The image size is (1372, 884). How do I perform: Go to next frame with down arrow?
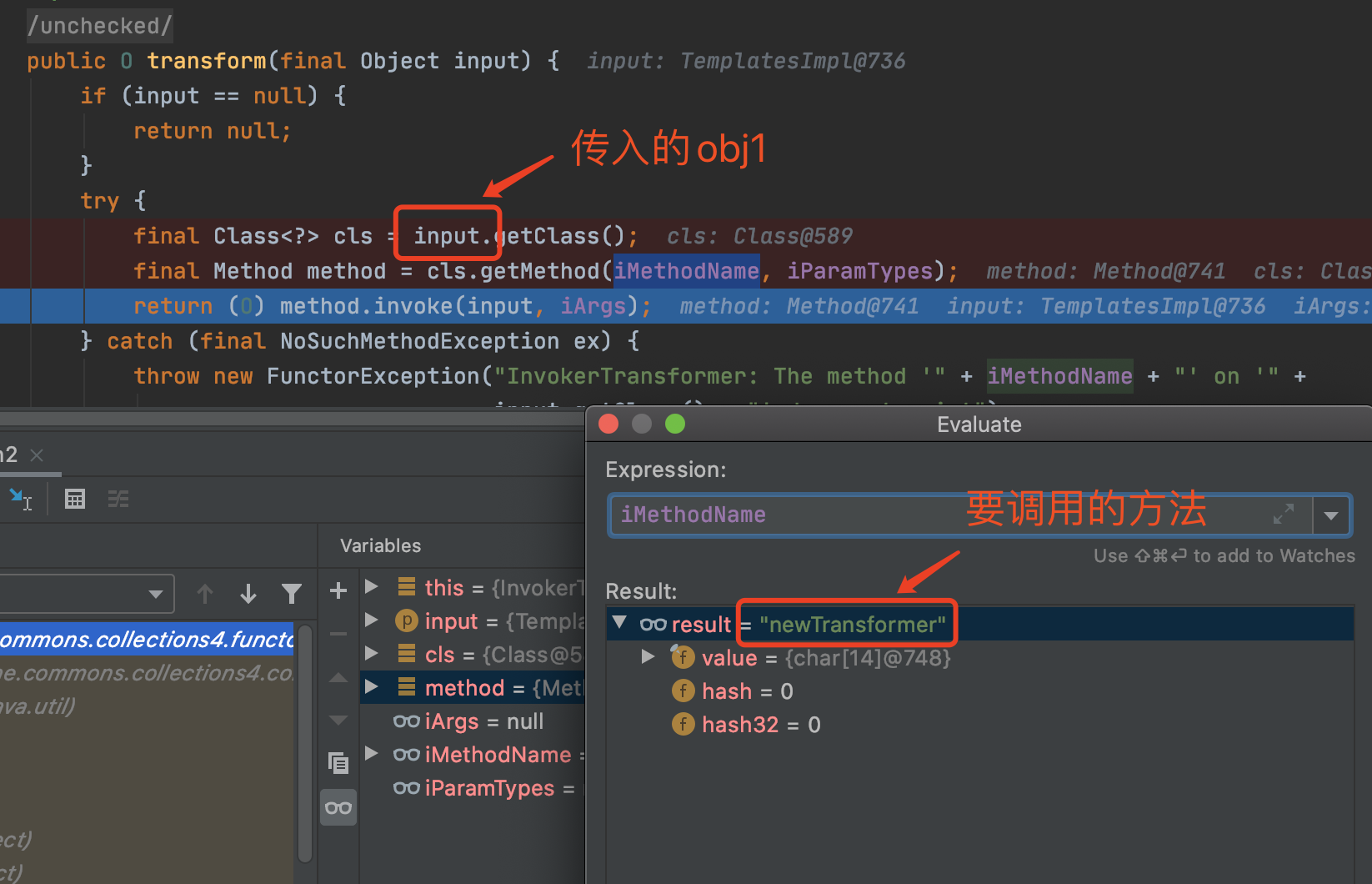click(x=248, y=594)
